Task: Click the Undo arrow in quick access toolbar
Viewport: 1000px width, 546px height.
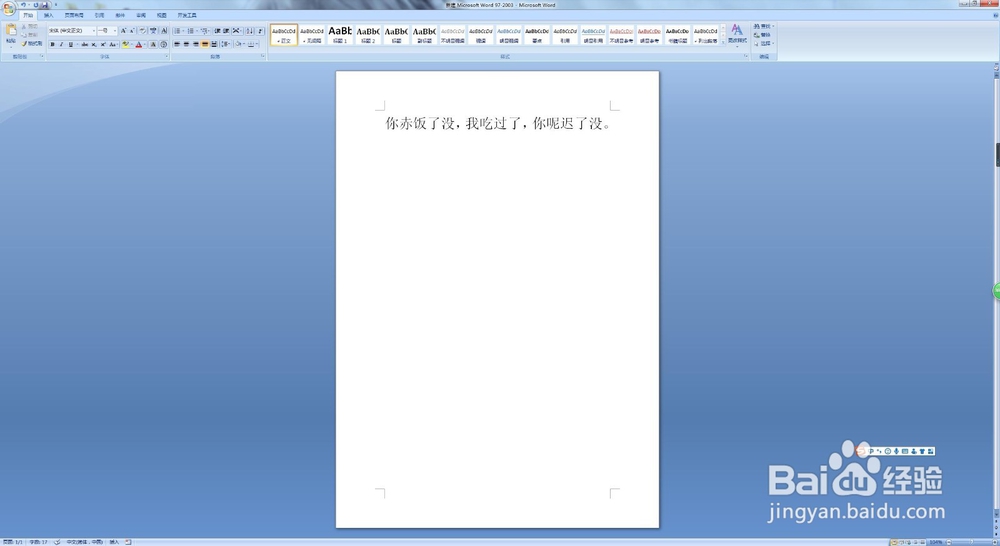Action: click(x=24, y=5)
